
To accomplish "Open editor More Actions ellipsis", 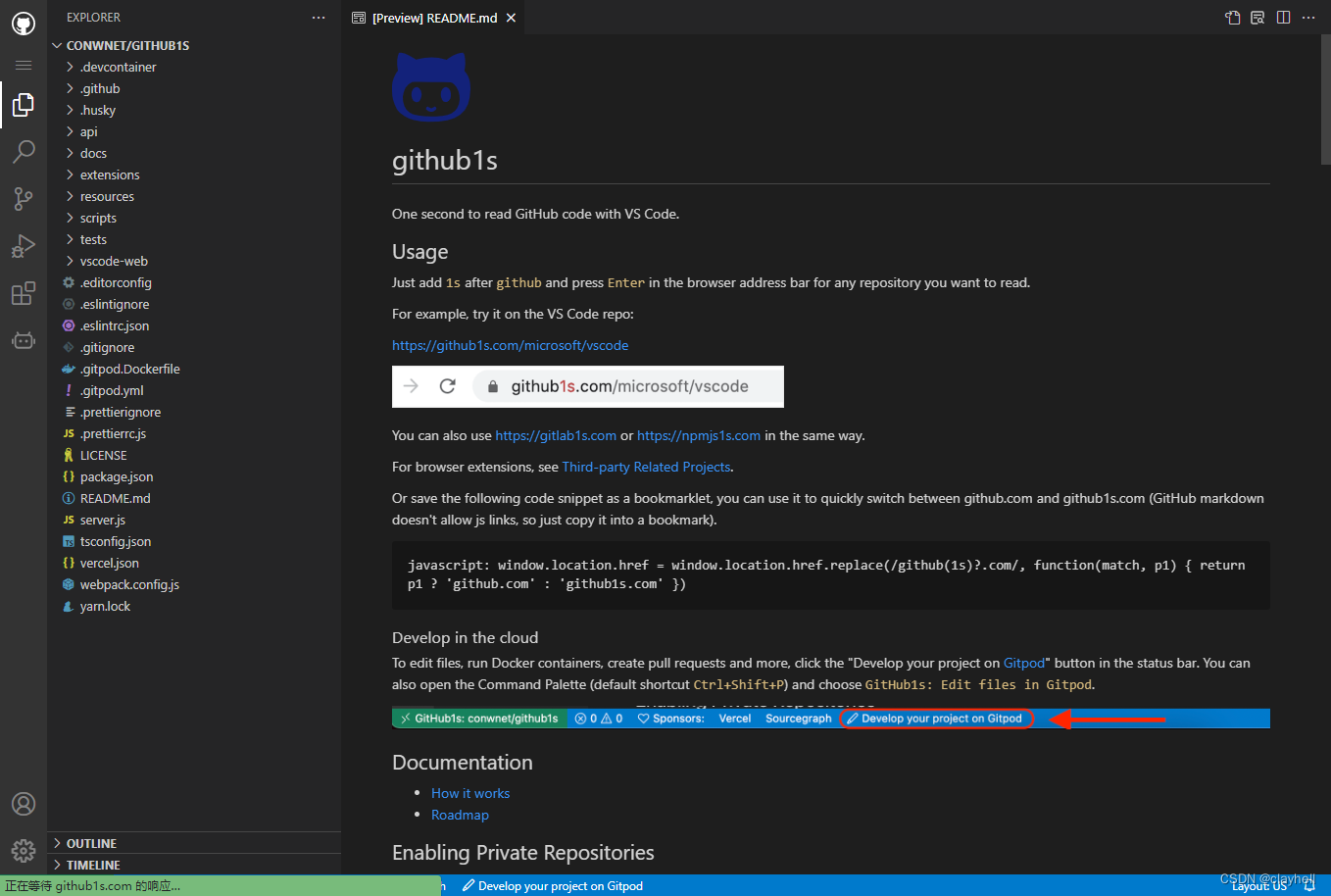I will click(1308, 18).
